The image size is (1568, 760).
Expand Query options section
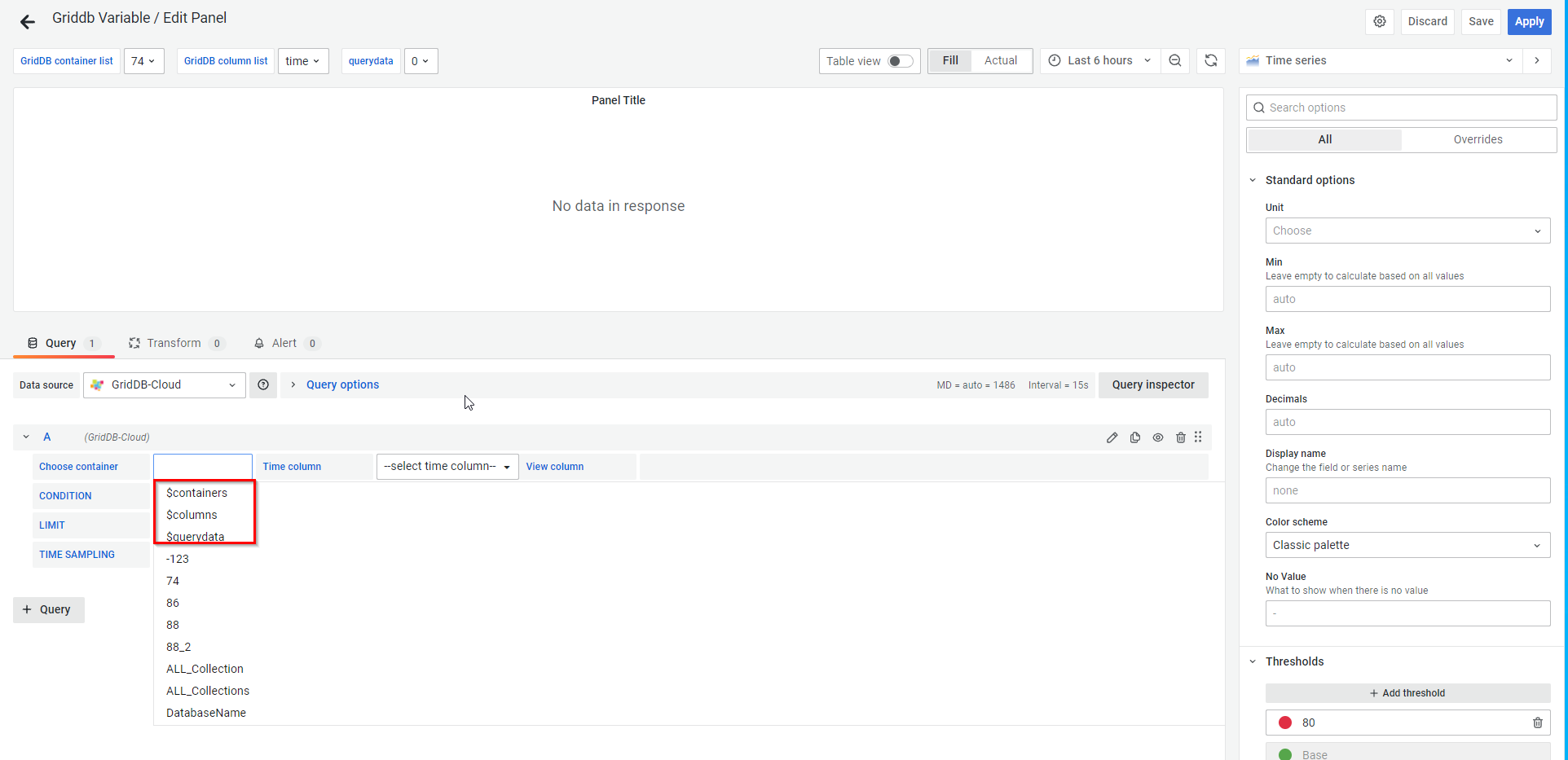(x=342, y=385)
